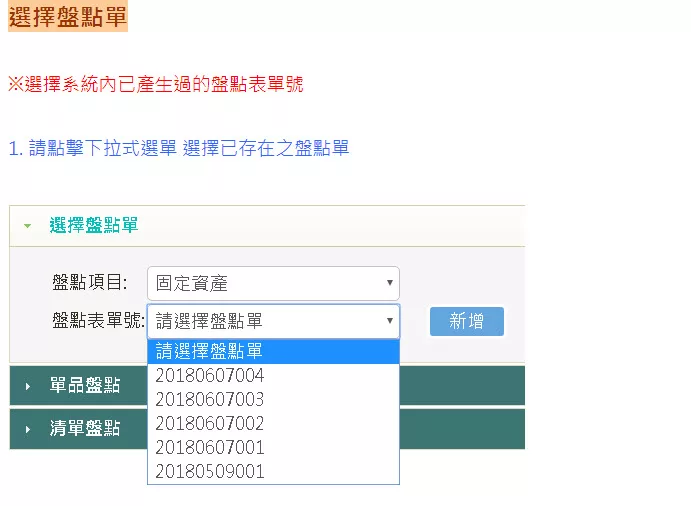Choose inventory form 20180607004 from the list
Image resolution: width=691 pixels, height=506 pixels.
210,376
